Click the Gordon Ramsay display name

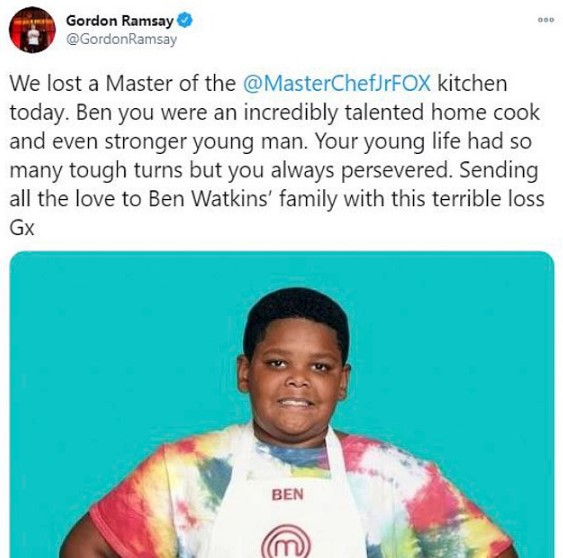click(x=120, y=20)
